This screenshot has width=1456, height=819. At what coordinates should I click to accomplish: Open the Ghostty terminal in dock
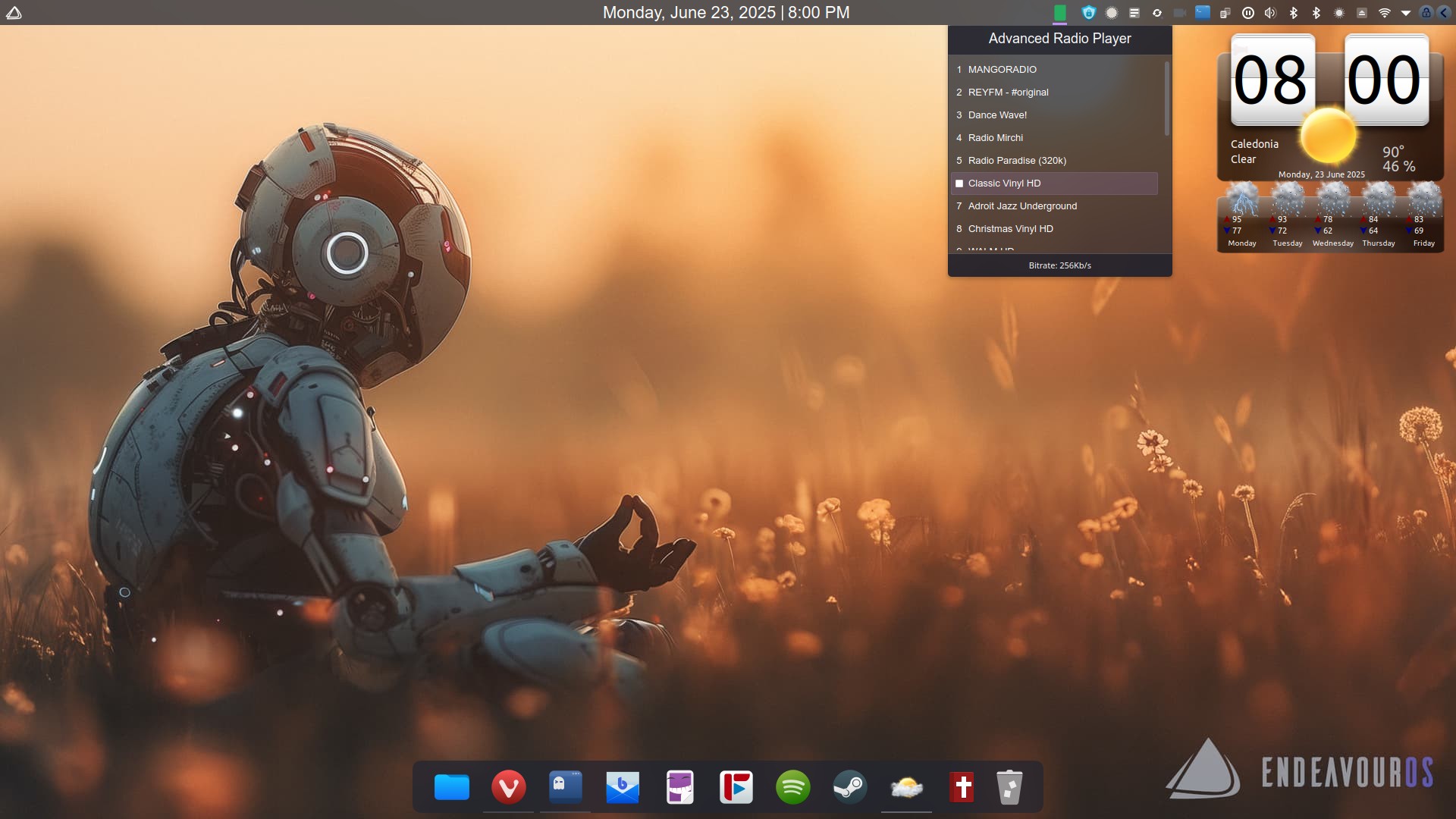(x=566, y=787)
